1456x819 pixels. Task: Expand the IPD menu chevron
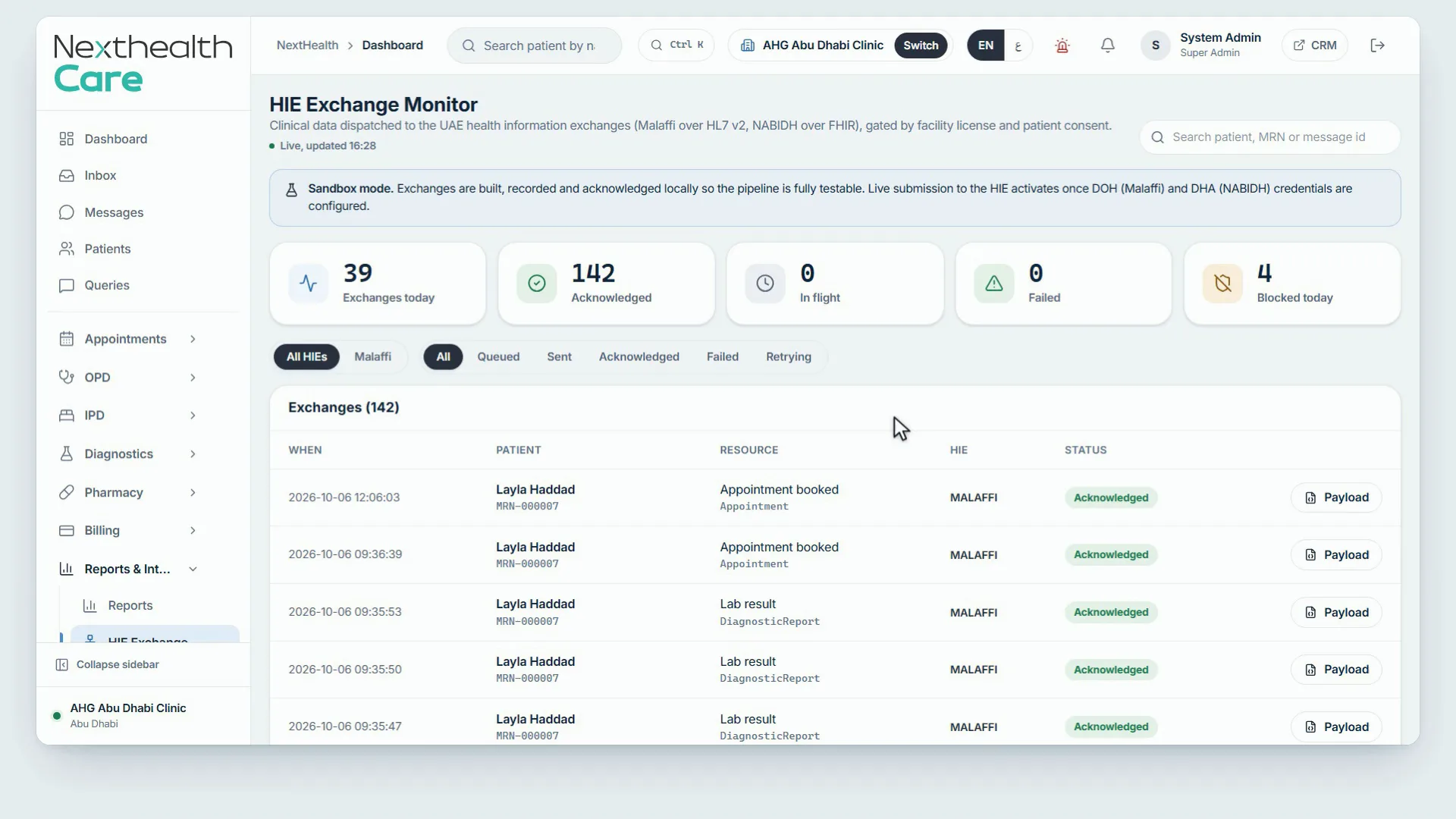click(193, 416)
